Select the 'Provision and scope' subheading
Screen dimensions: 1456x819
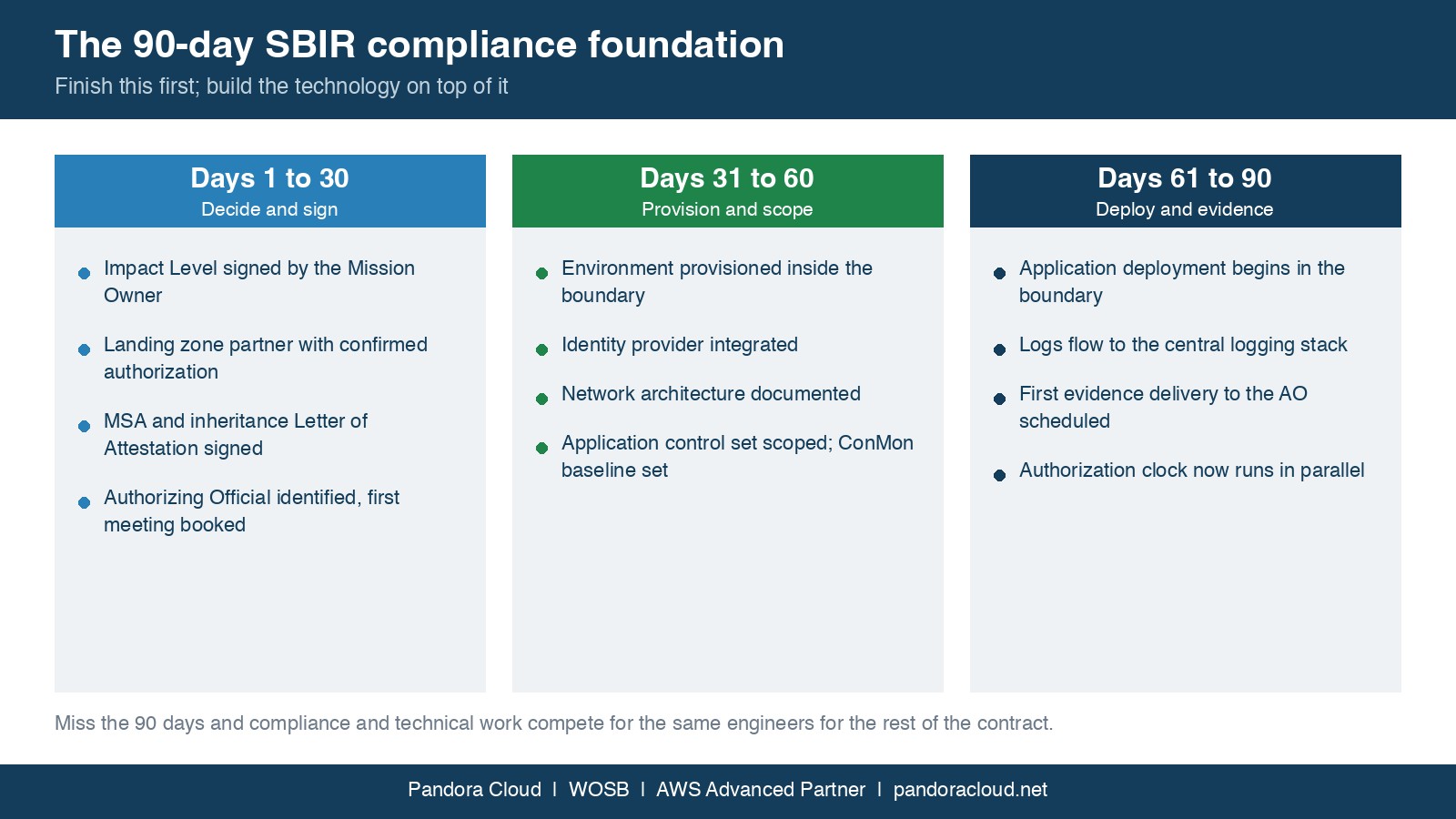[727, 209]
